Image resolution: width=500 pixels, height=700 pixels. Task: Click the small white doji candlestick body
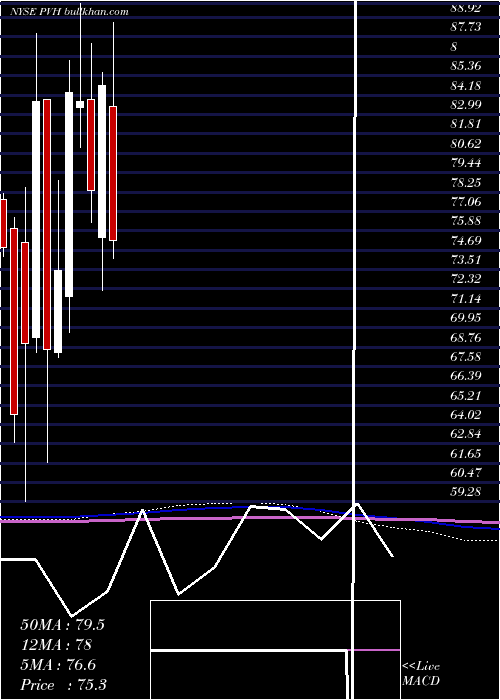(x=80, y=104)
